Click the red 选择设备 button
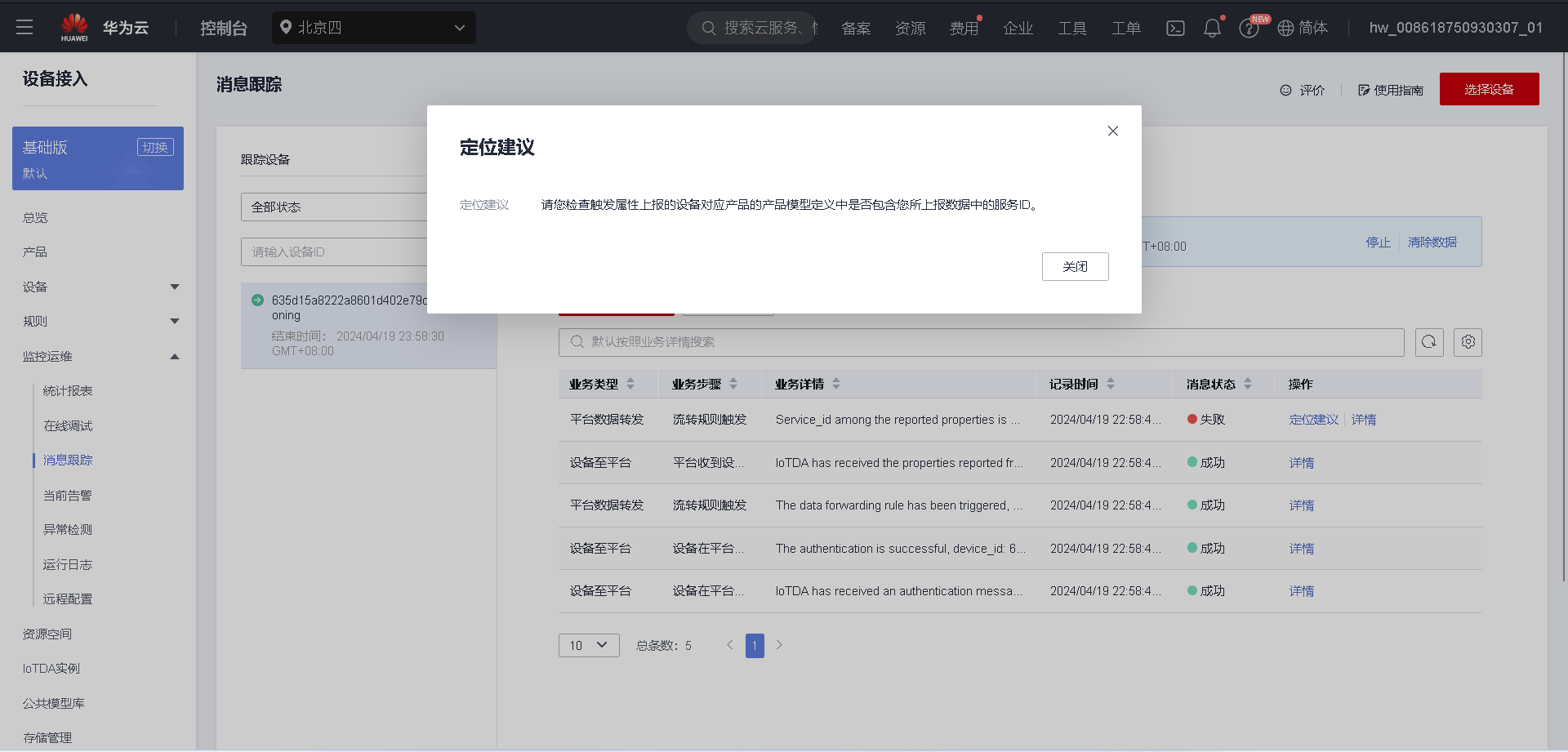1568x752 pixels. (1489, 89)
